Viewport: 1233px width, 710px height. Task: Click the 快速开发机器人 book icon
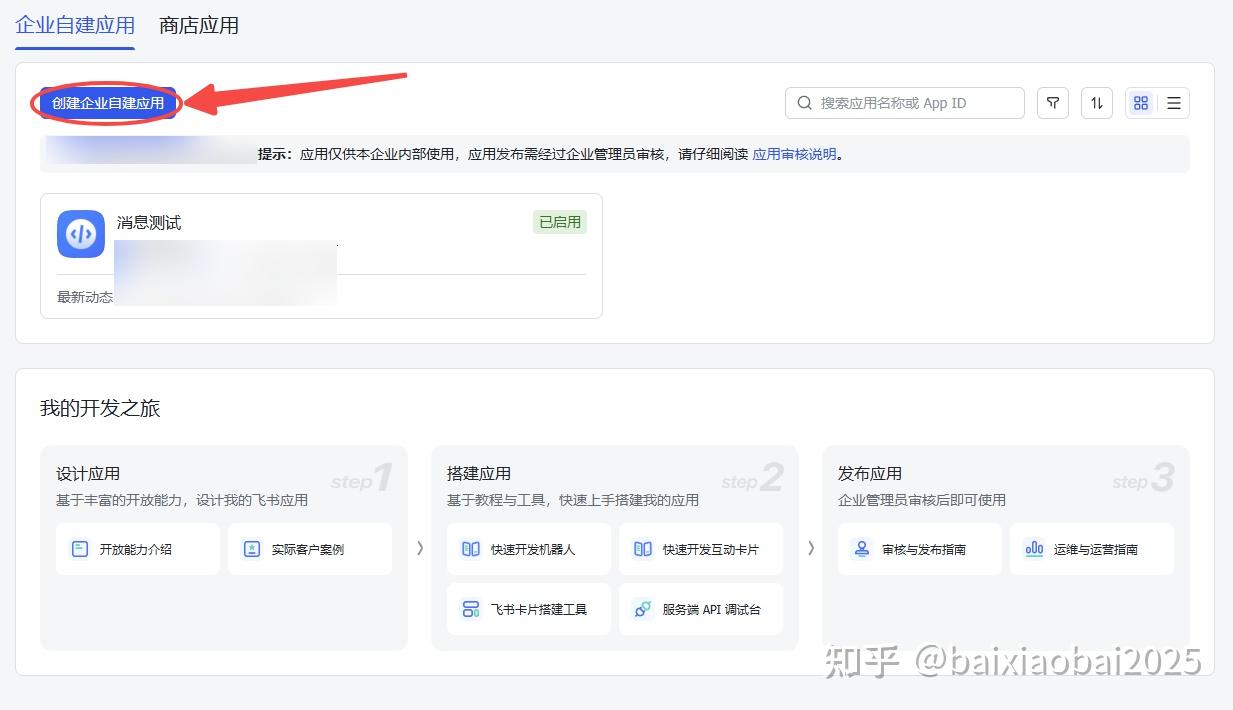471,549
